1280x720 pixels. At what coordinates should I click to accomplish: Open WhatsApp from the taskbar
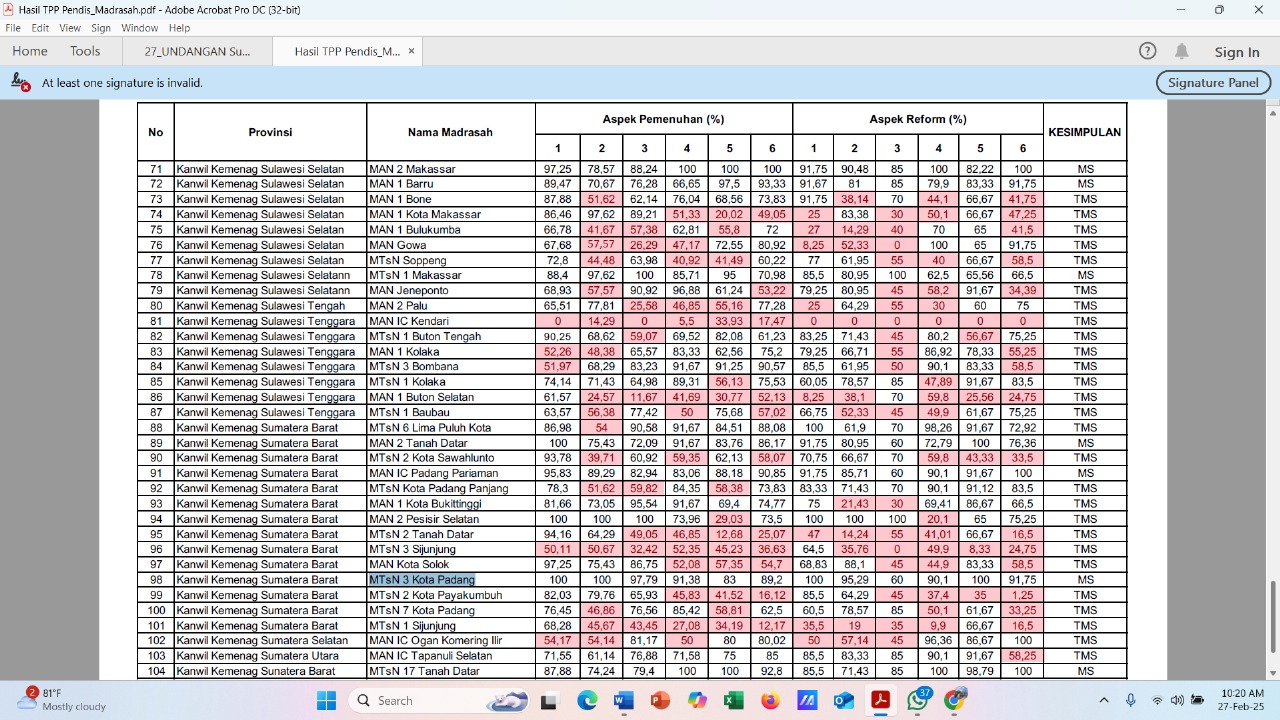tap(917, 701)
